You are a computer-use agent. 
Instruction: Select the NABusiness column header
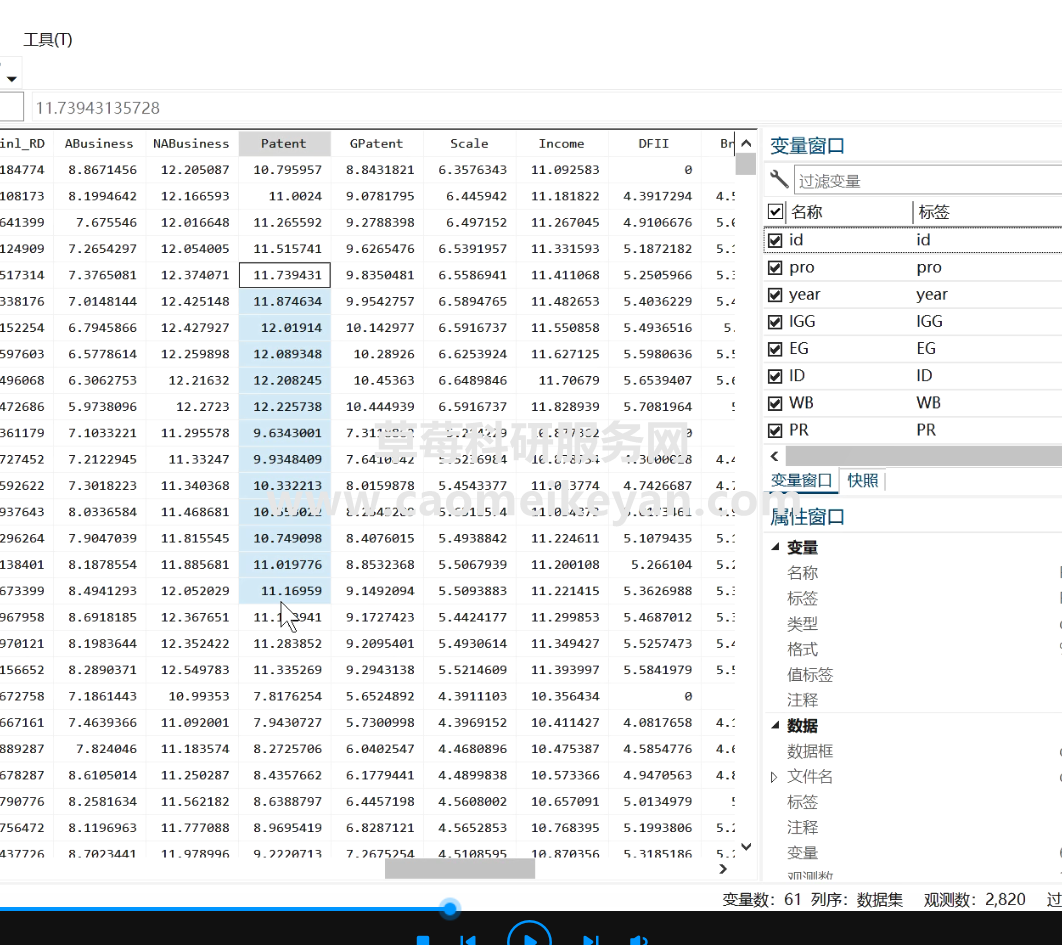pos(191,144)
